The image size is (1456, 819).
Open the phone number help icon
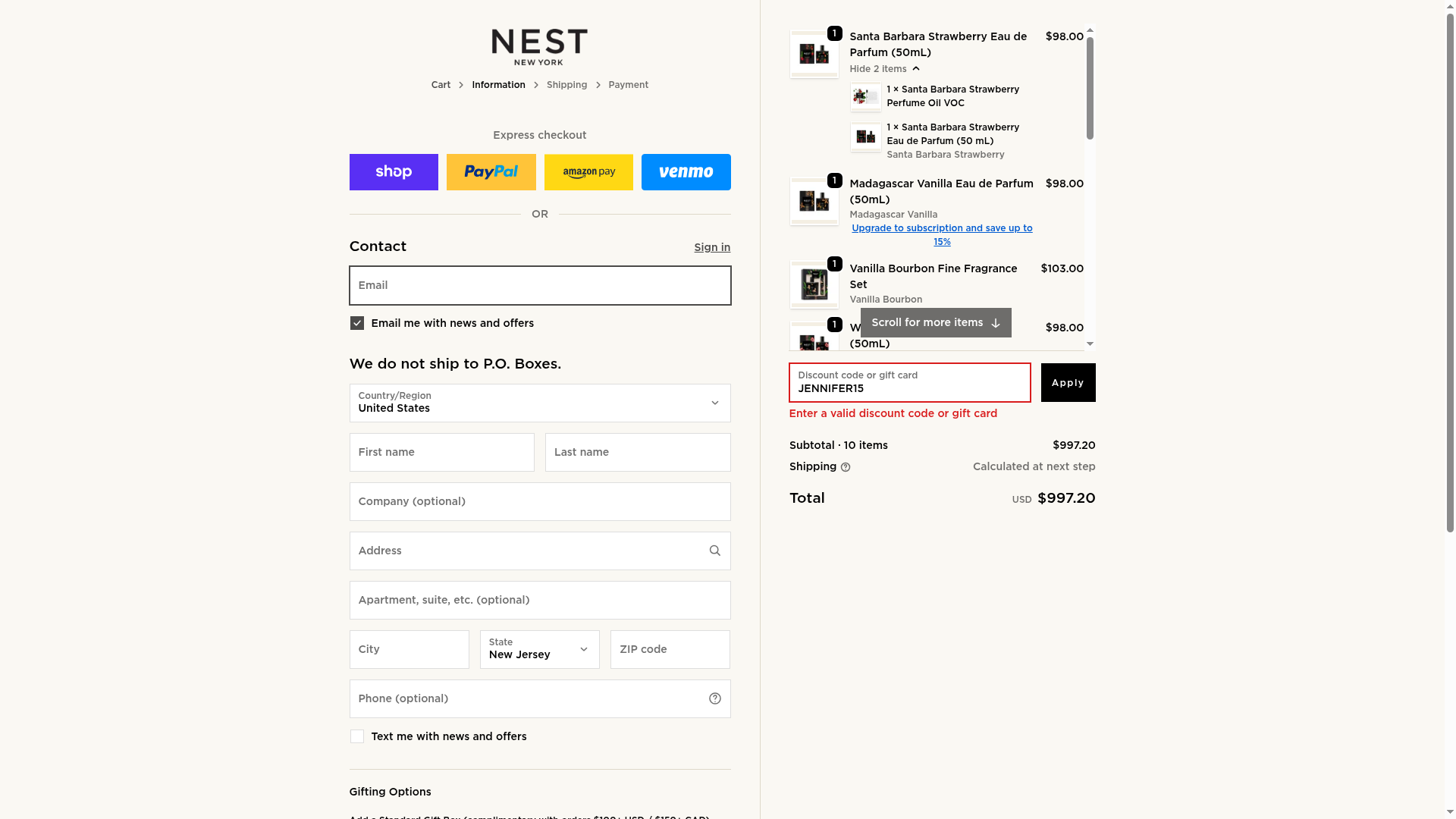point(714,698)
